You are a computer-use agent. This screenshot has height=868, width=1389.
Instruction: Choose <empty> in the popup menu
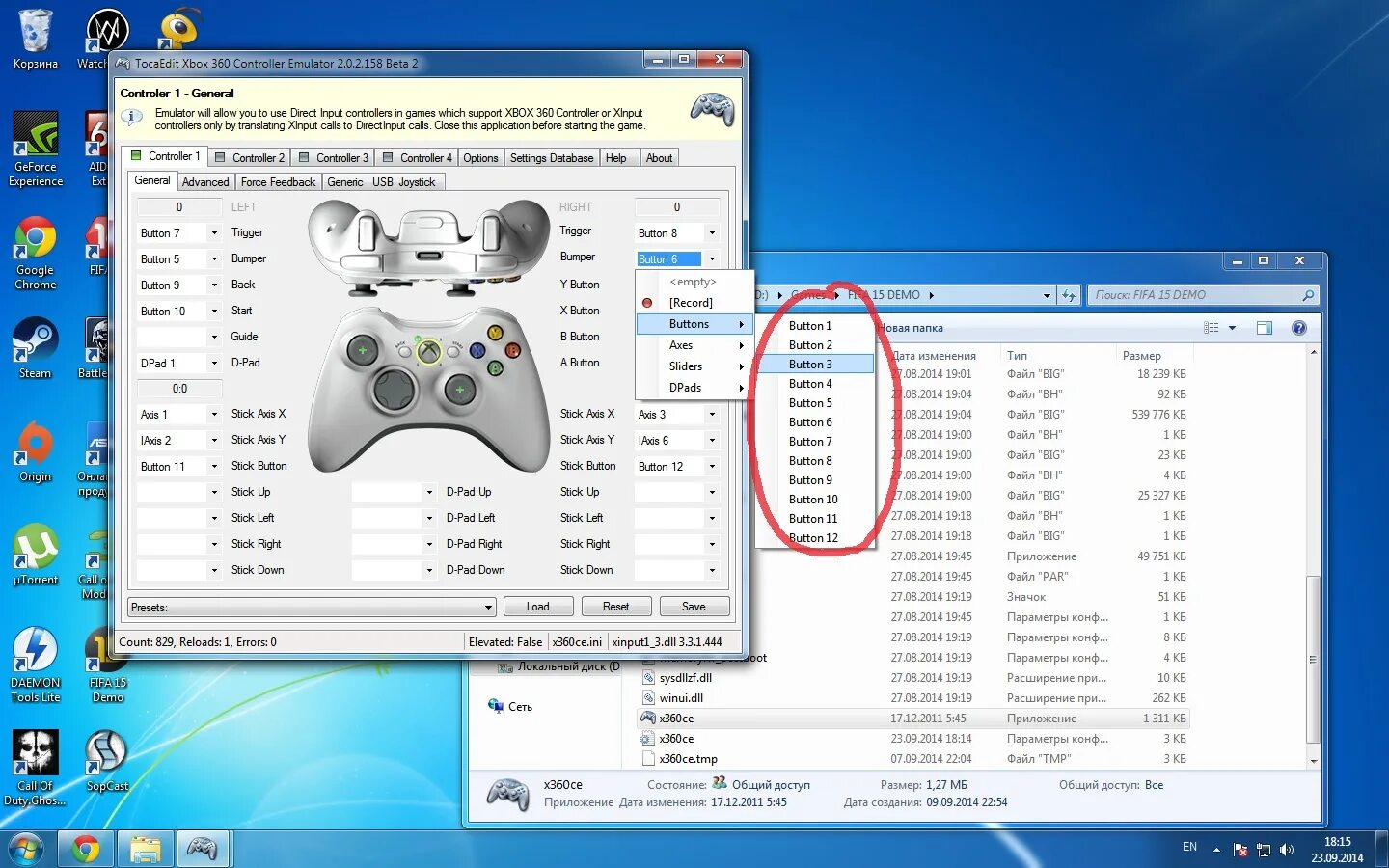pos(694,282)
